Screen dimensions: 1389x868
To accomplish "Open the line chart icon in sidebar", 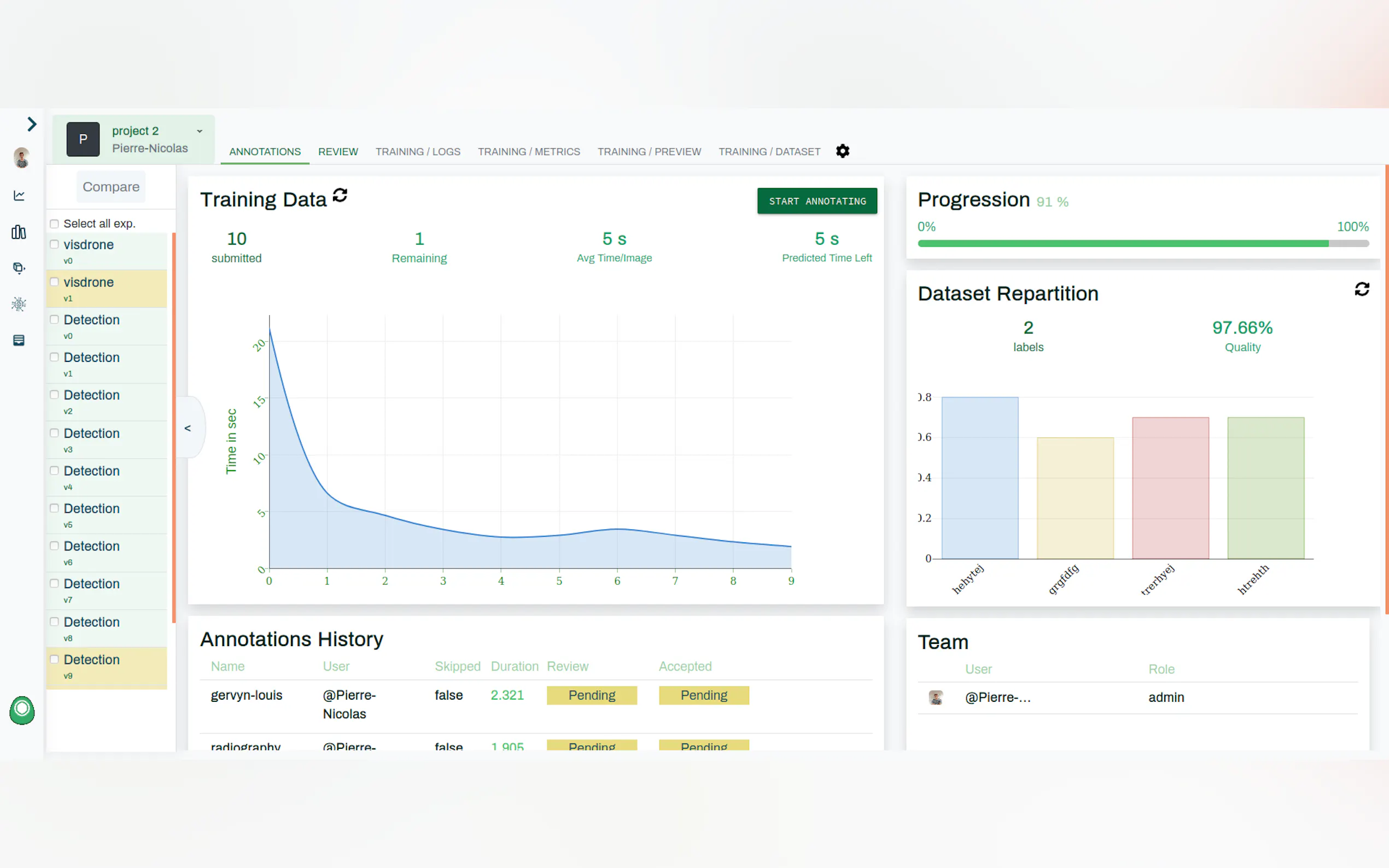I will 19,196.
